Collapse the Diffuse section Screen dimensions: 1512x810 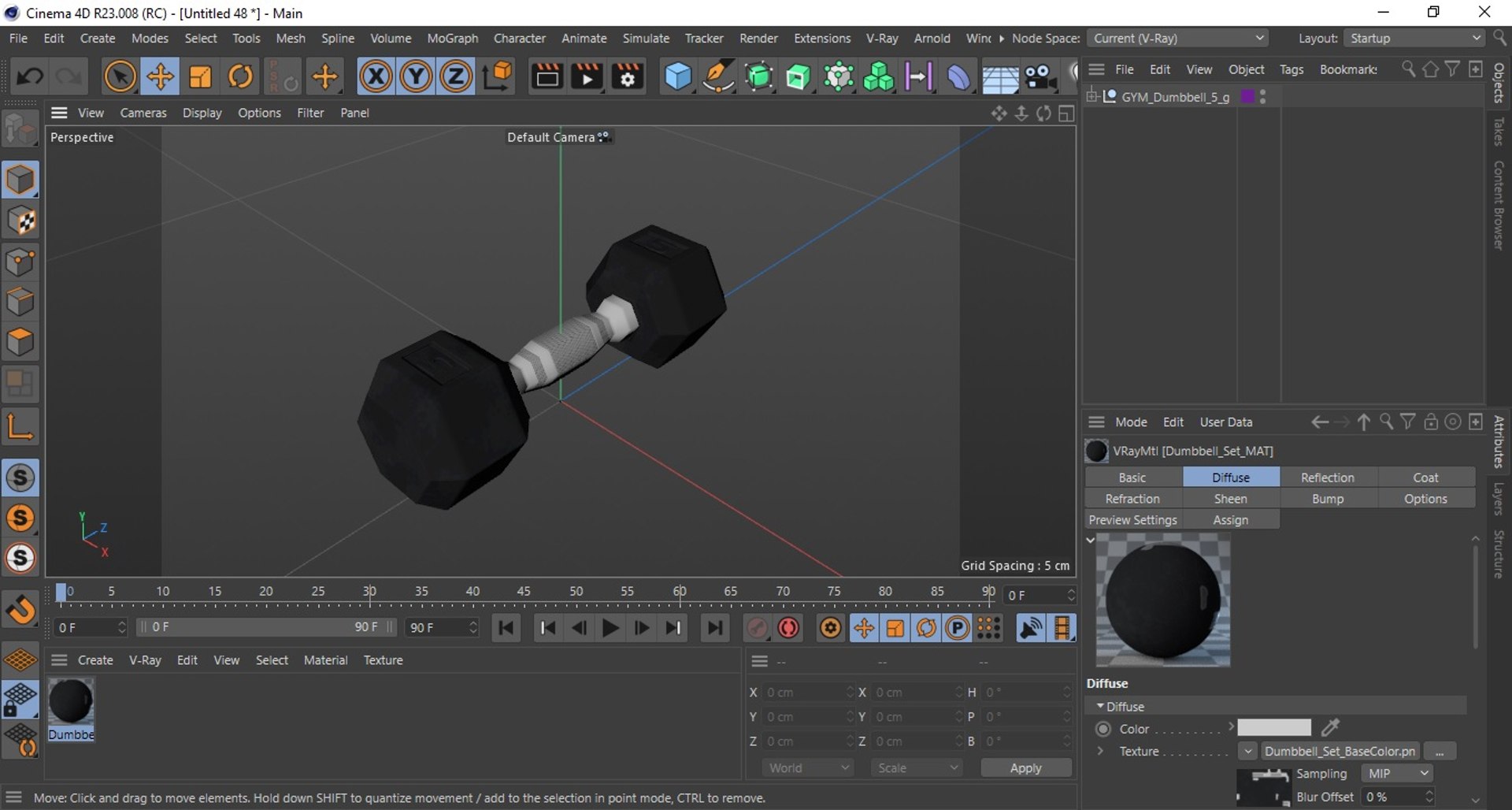pyautogui.click(x=1100, y=706)
